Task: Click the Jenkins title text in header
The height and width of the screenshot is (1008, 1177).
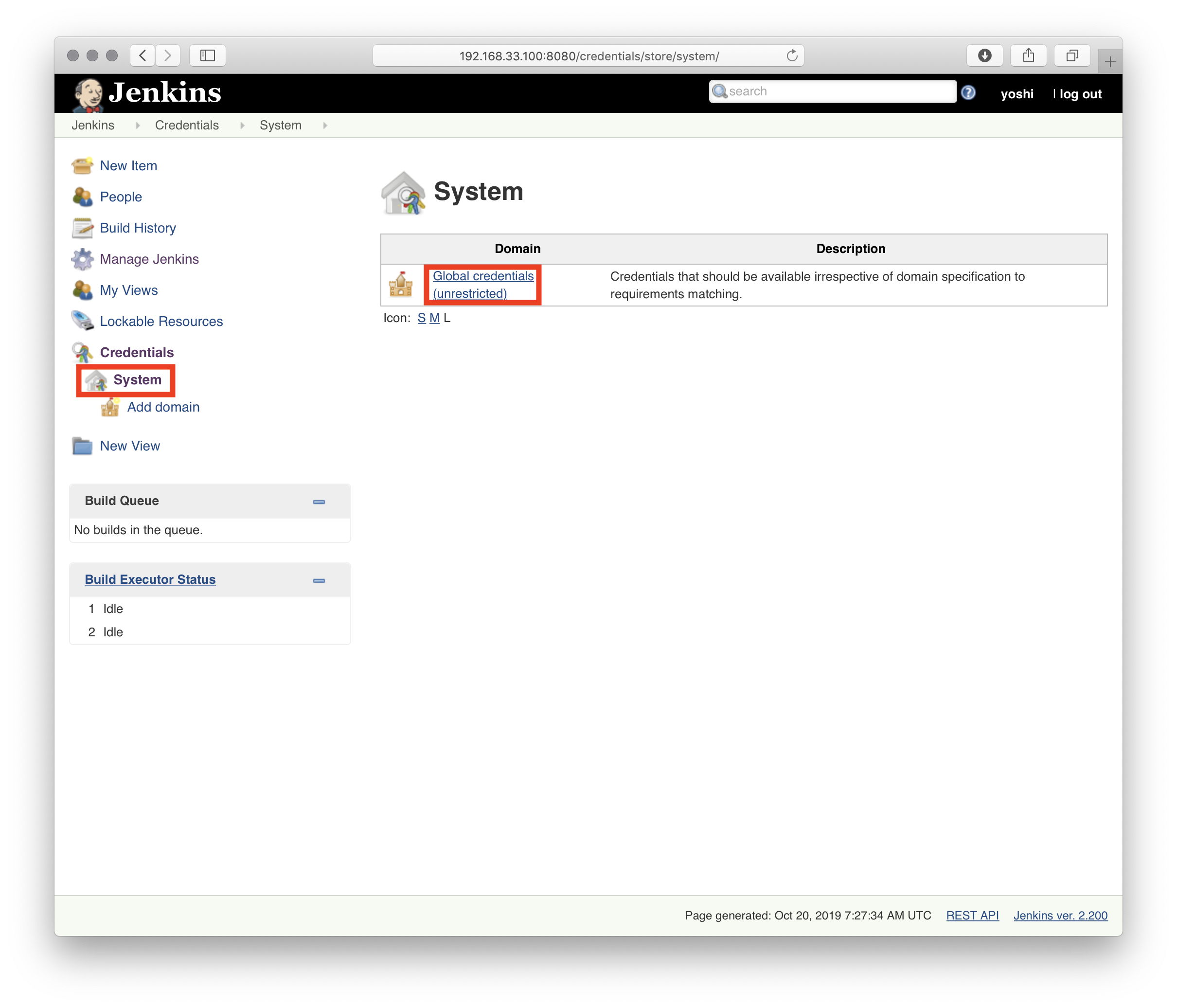Action: pos(165,92)
